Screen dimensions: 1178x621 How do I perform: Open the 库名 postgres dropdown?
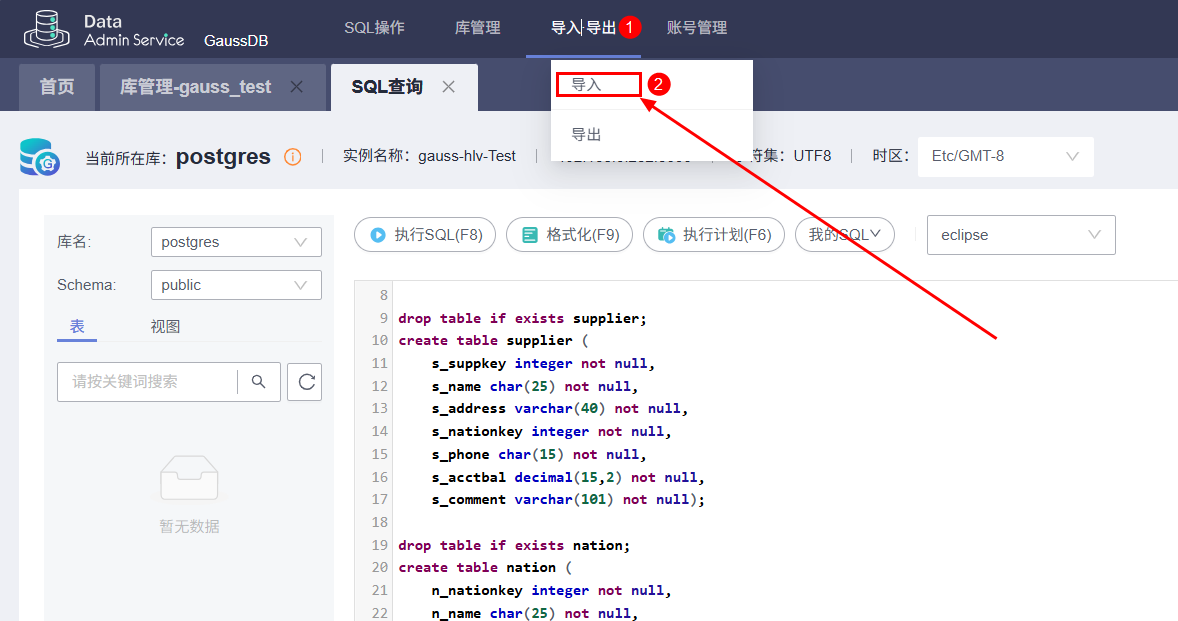point(235,242)
